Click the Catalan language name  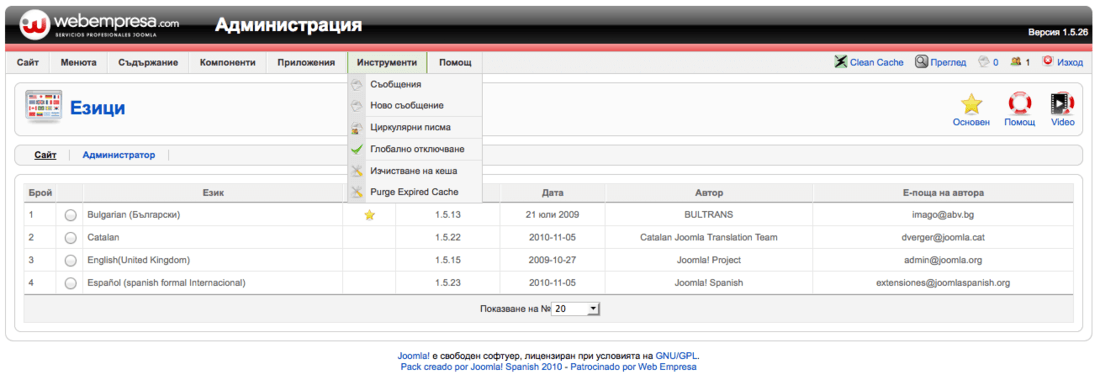pos(104,238)
